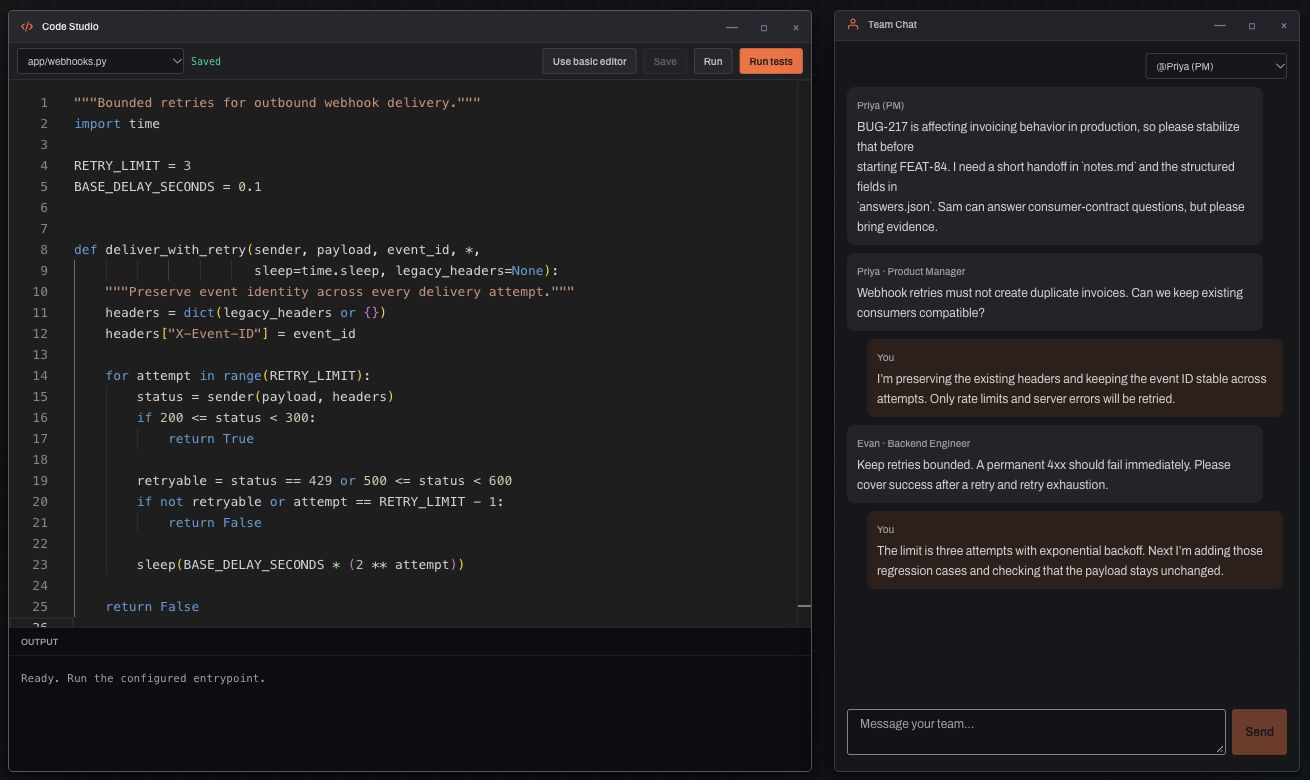Click the headers["X-Event-ID"] = event_id line
This screenshot has width=1310, height=780.
coord(230,333)
